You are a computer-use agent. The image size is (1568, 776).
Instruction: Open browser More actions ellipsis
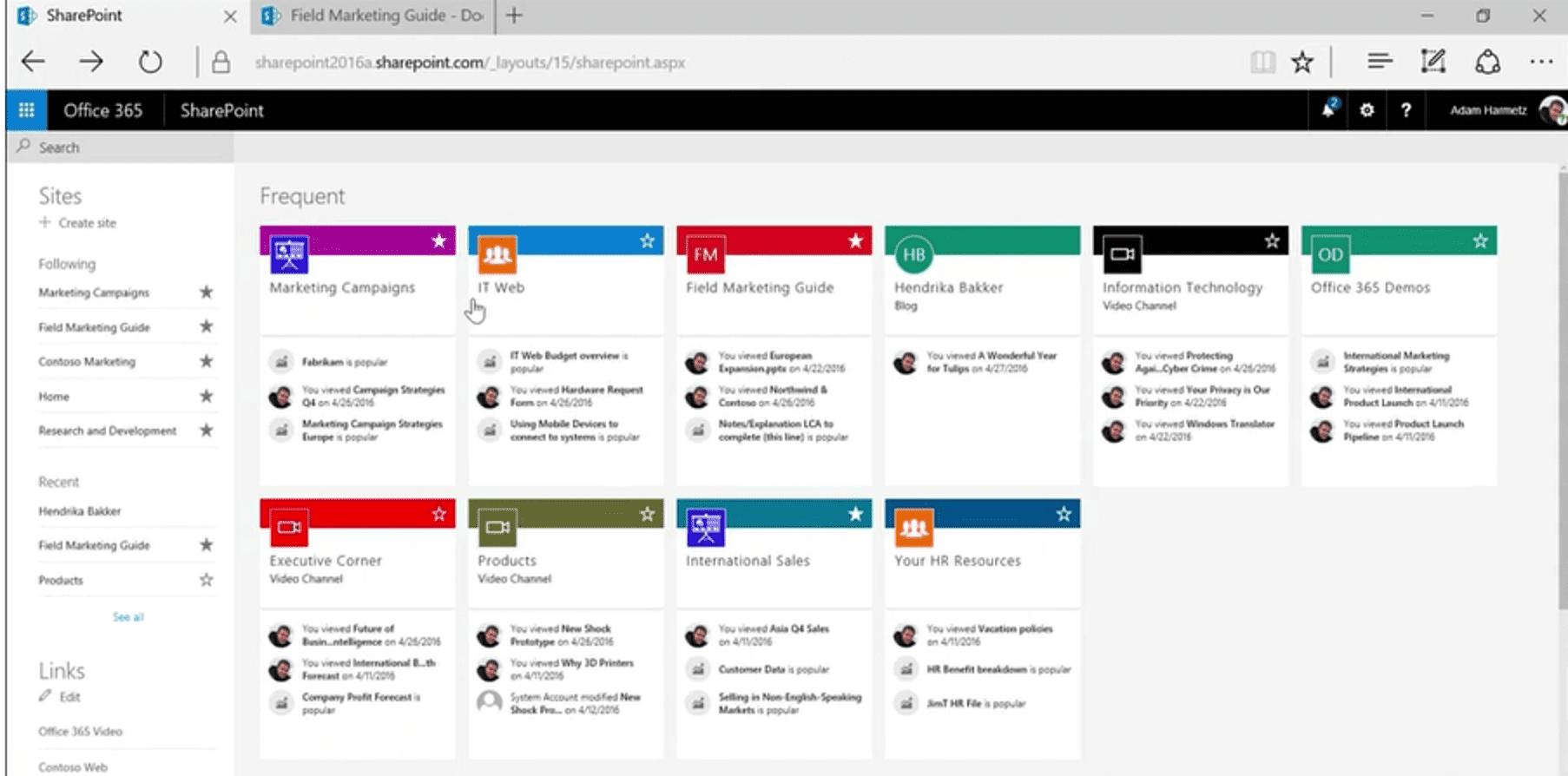(x=1541, y=62)
